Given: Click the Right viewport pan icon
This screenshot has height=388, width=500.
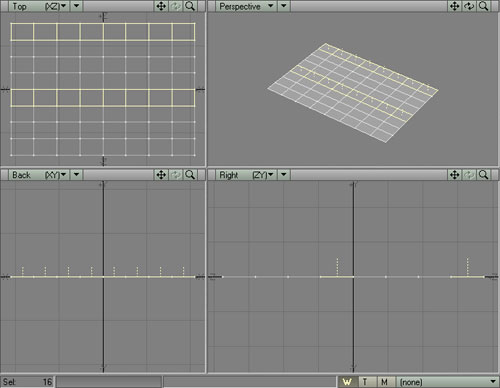Looking at the screenshot, I should coord(455,175).
